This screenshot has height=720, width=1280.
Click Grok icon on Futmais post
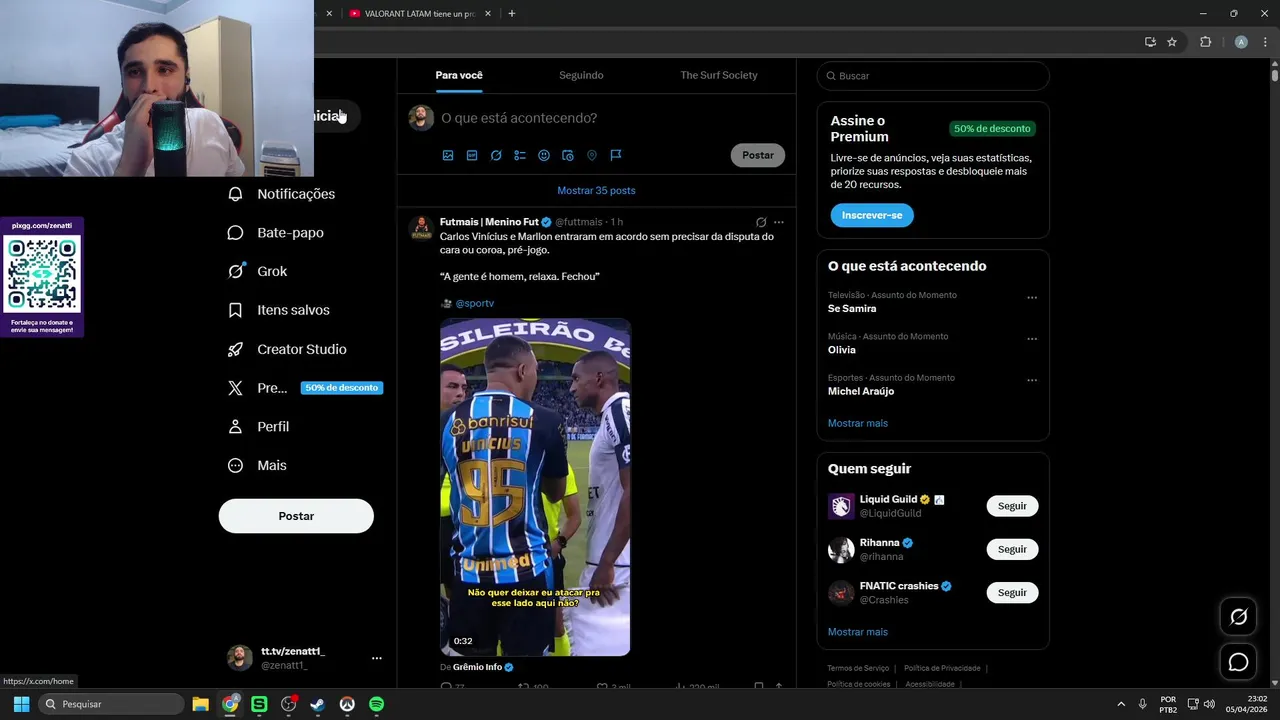click(761, 222)
